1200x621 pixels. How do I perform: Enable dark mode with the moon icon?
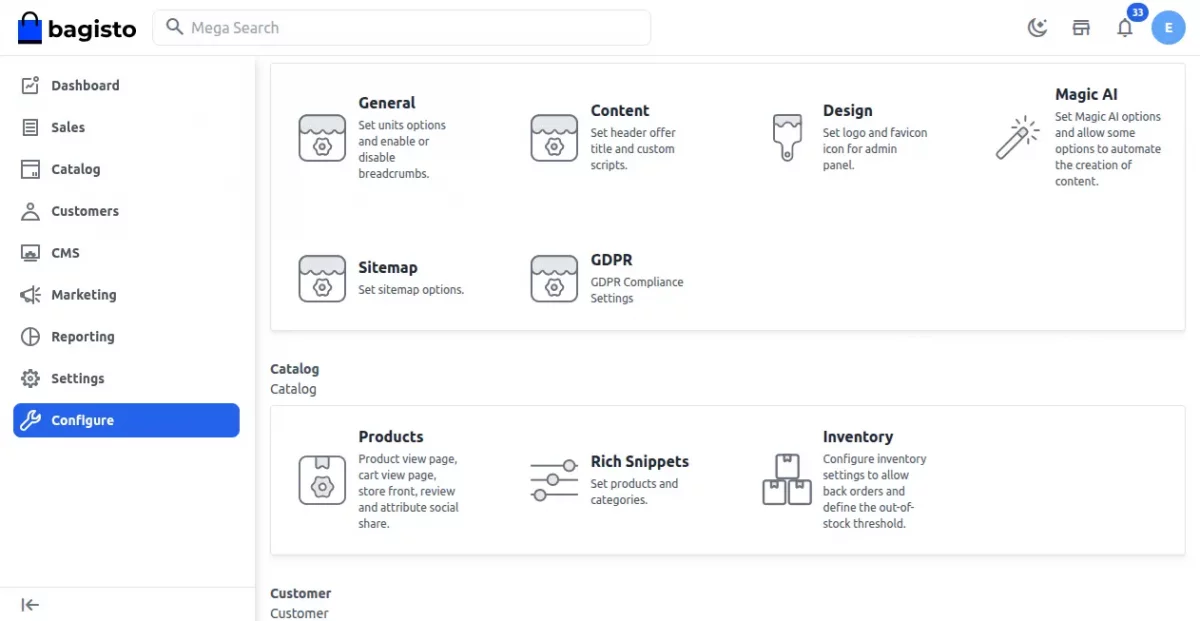tap(1037, 28)
